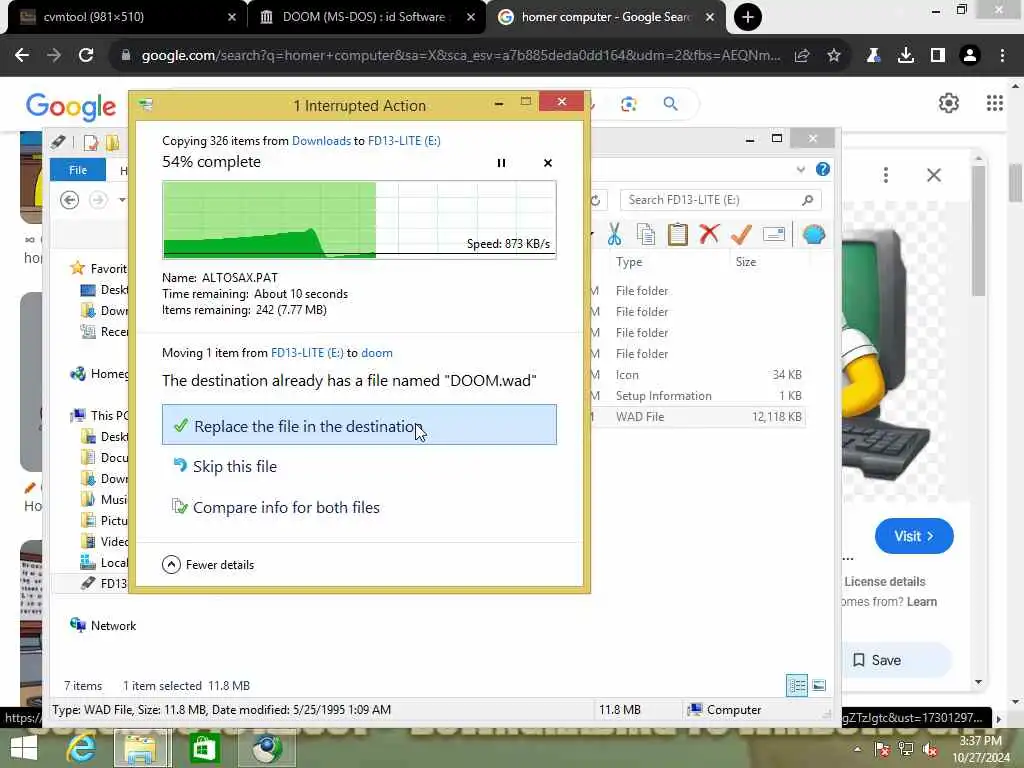Pause the file copy operation
1024x768 pixels.
click(x=501, y=163)
